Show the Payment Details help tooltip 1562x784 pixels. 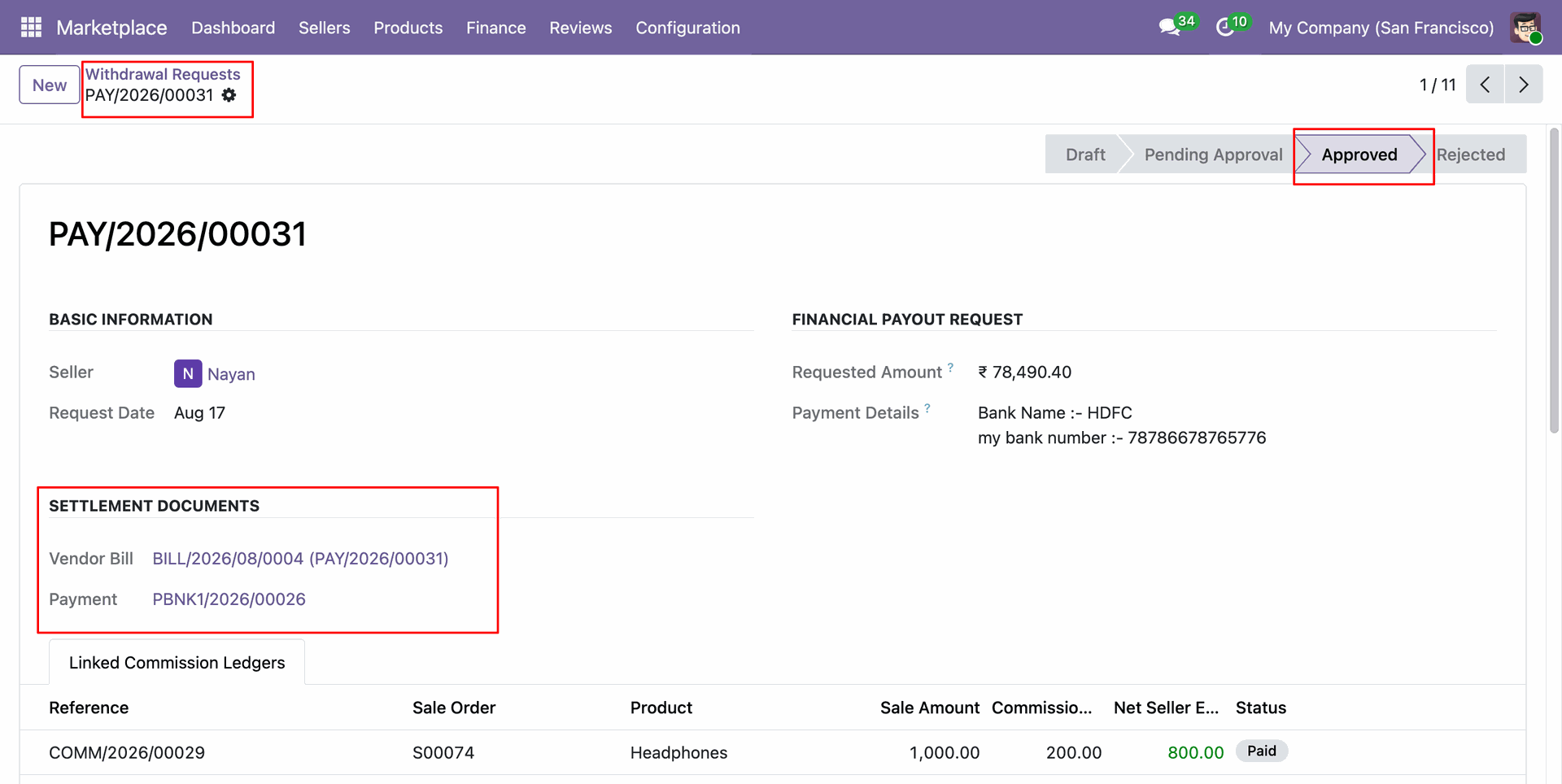click(927, 407)
